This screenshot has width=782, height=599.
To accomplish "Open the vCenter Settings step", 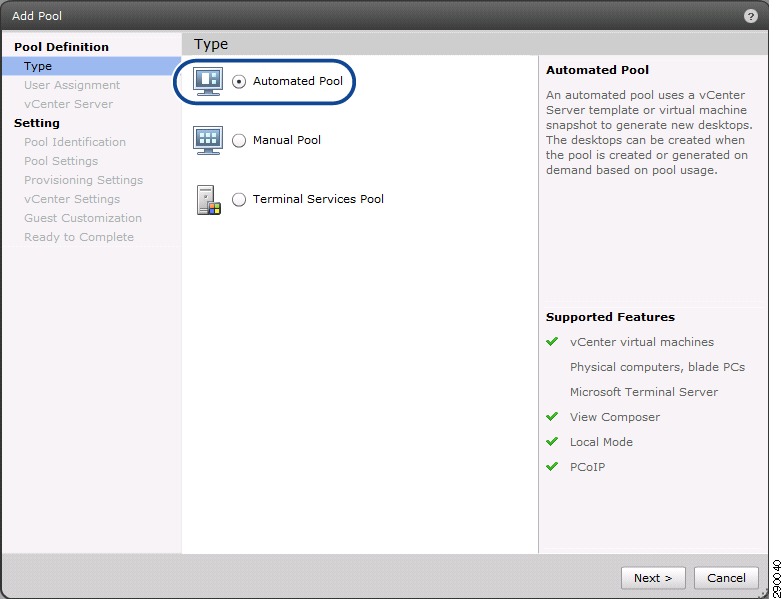I will pyautogui.click(x=72, y=199).
